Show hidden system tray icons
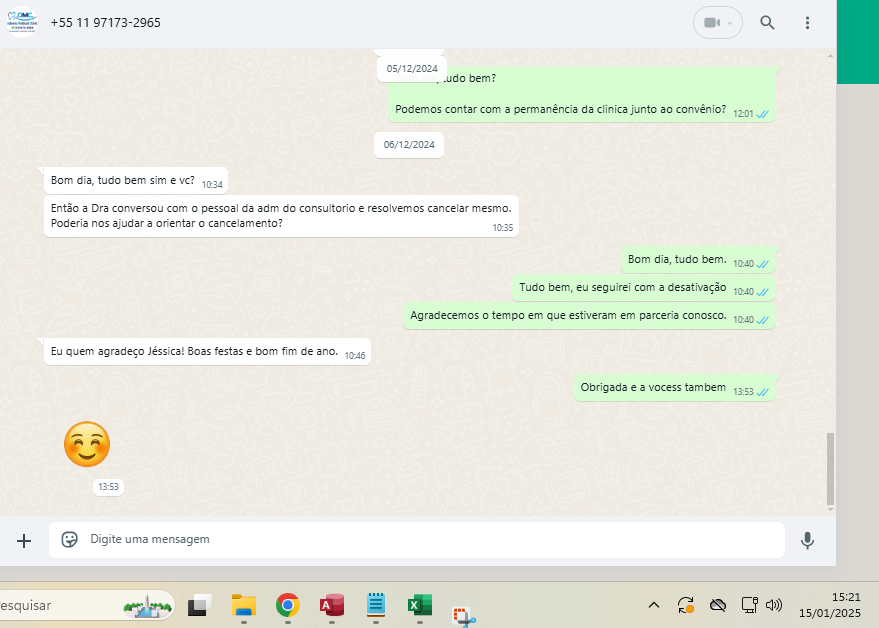The height and width of the screenshot is (628, 879). pyautogui.click(x=654, y=605)
